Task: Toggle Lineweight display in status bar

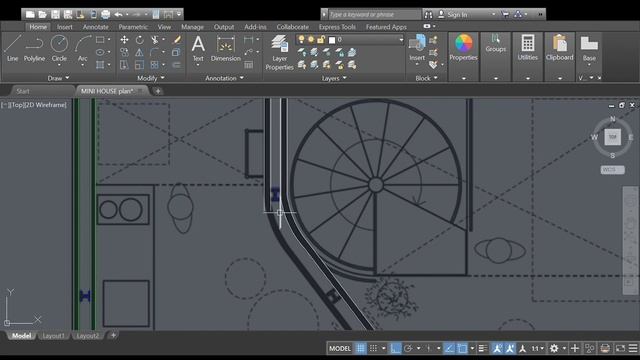Action: point(482,348)
